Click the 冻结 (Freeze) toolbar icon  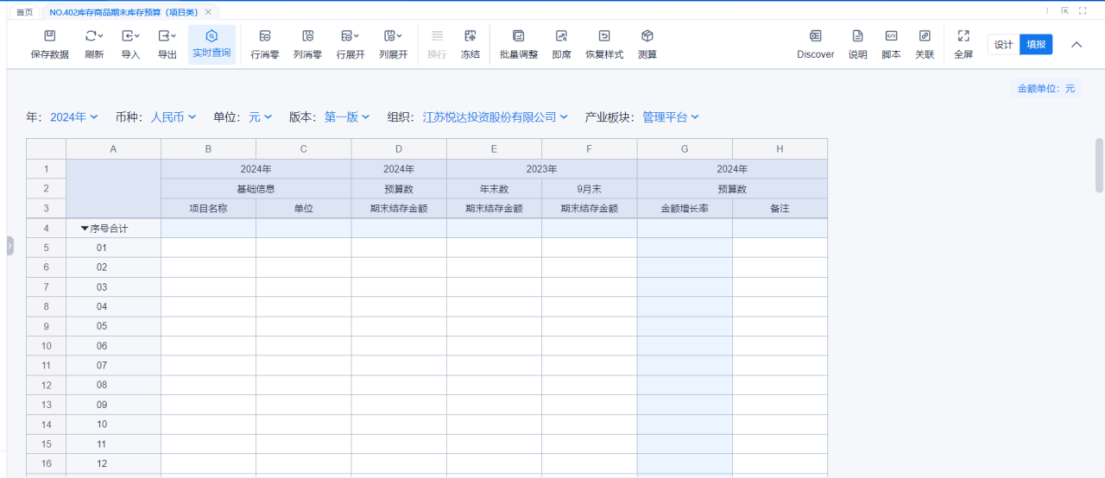tap(470, 44)
